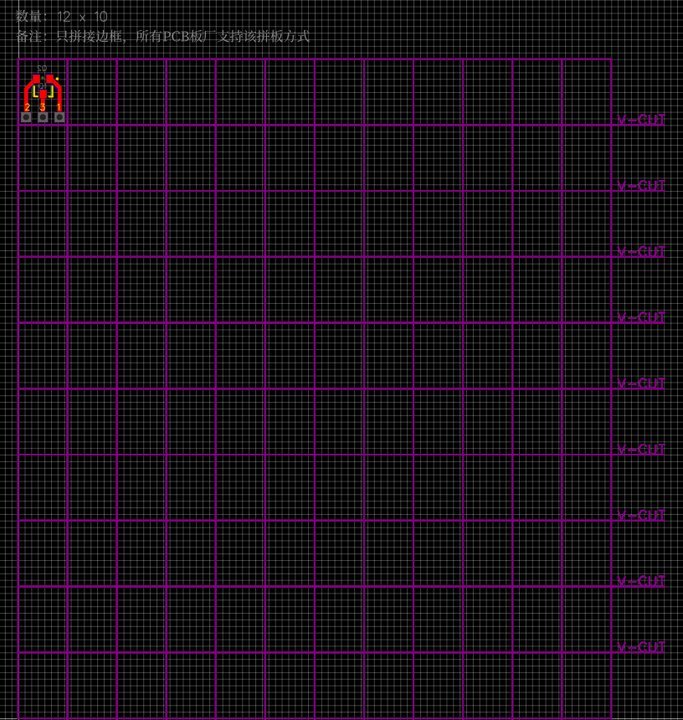Click the 数量 12 x 10 text
The width and height of the screenshot is (683, 720).
pos(62,17)
